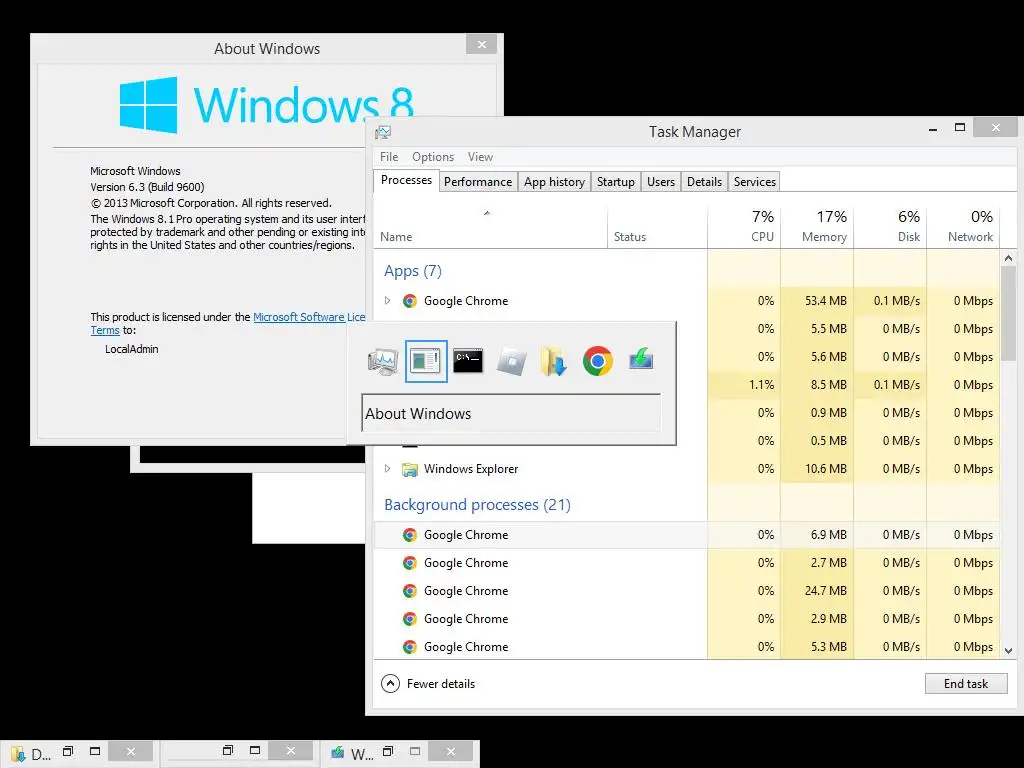Select the folder with blue arrow icon in switcher
This screenshot has height=768, width=1024.
pyautogui.click(x=554, y=361)
